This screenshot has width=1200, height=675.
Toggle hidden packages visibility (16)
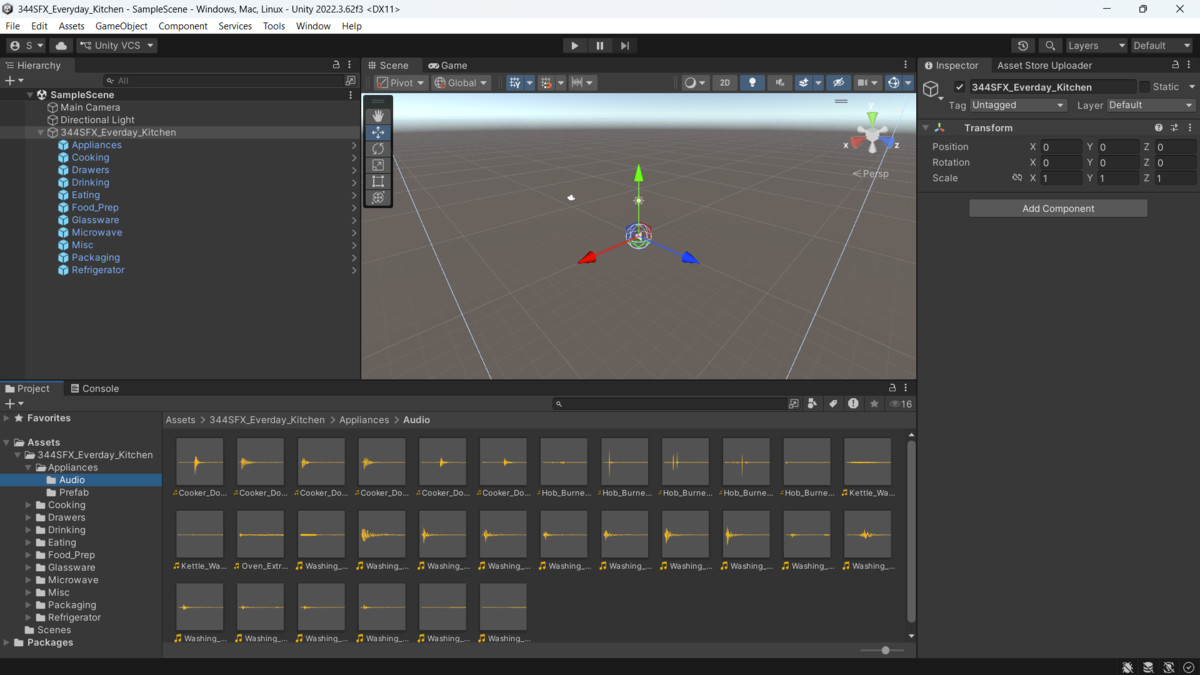pyautogui.click(x=901, y=404)
